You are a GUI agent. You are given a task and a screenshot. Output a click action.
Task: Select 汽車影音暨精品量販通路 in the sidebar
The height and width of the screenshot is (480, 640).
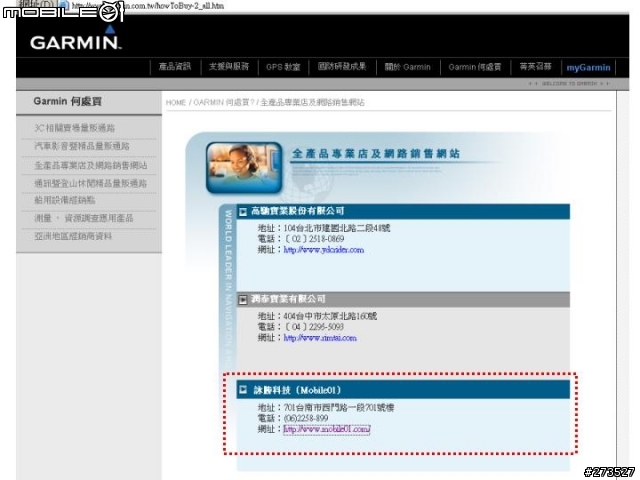pos(82,146)
